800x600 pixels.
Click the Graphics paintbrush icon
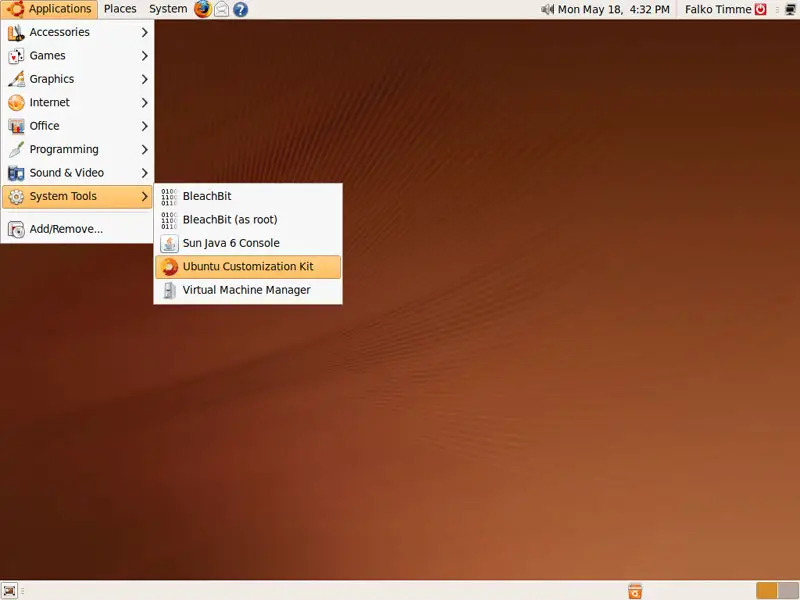(16, 79)
